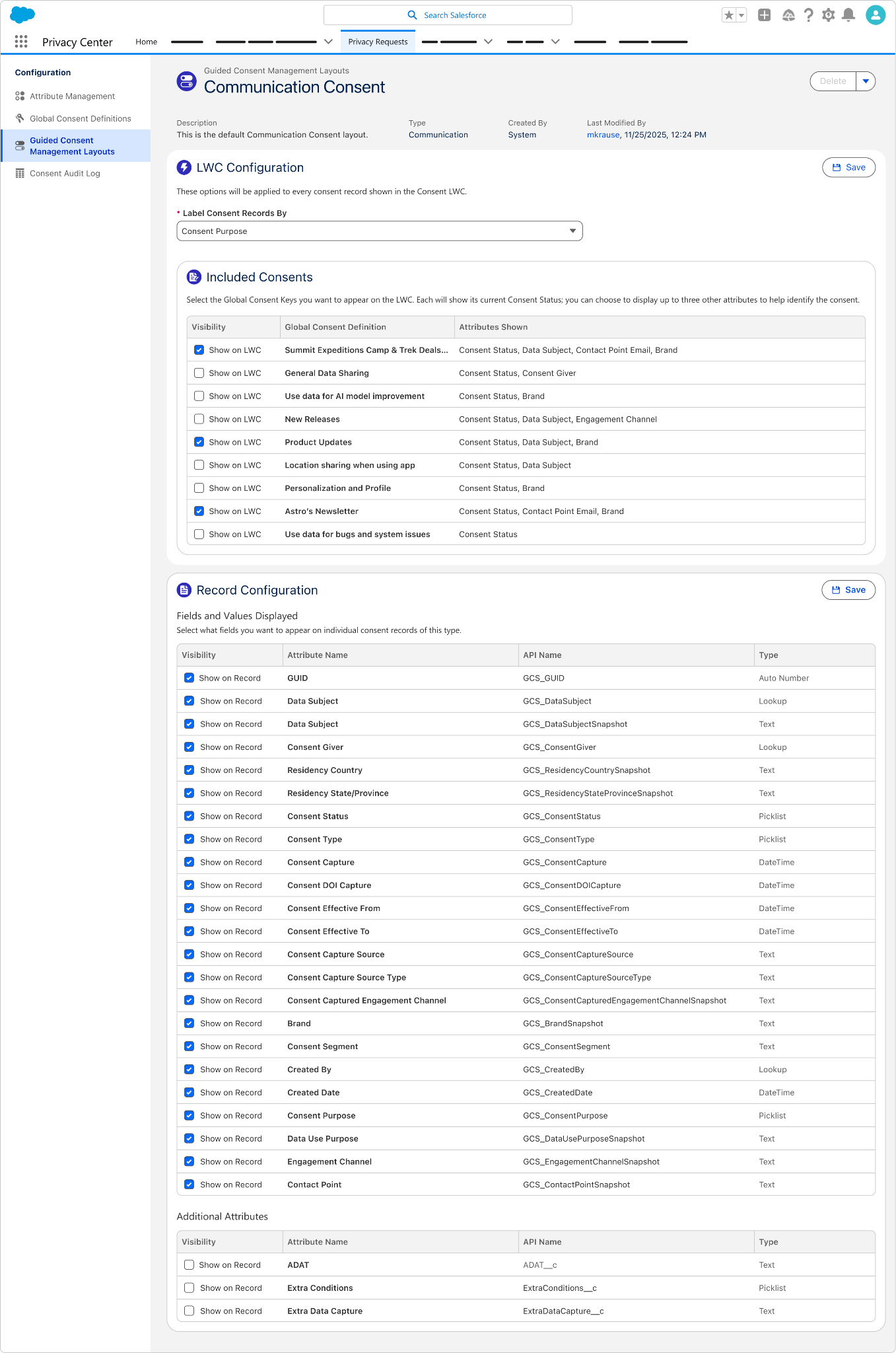Click the Search Salesforce field
Screen dimensions: 896x1353
(448, 15)
